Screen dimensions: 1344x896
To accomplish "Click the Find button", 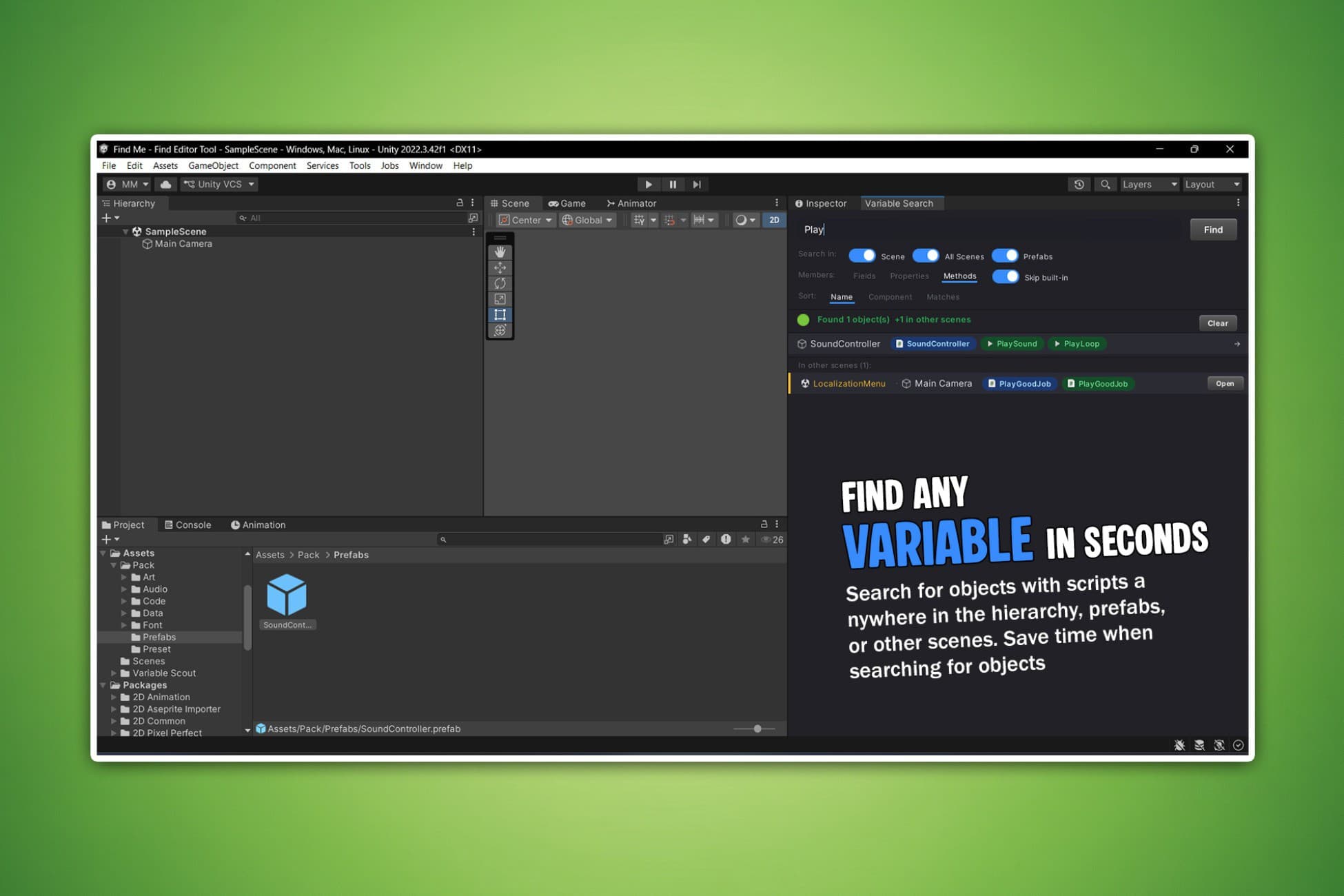I will [x=1213, y=230].
